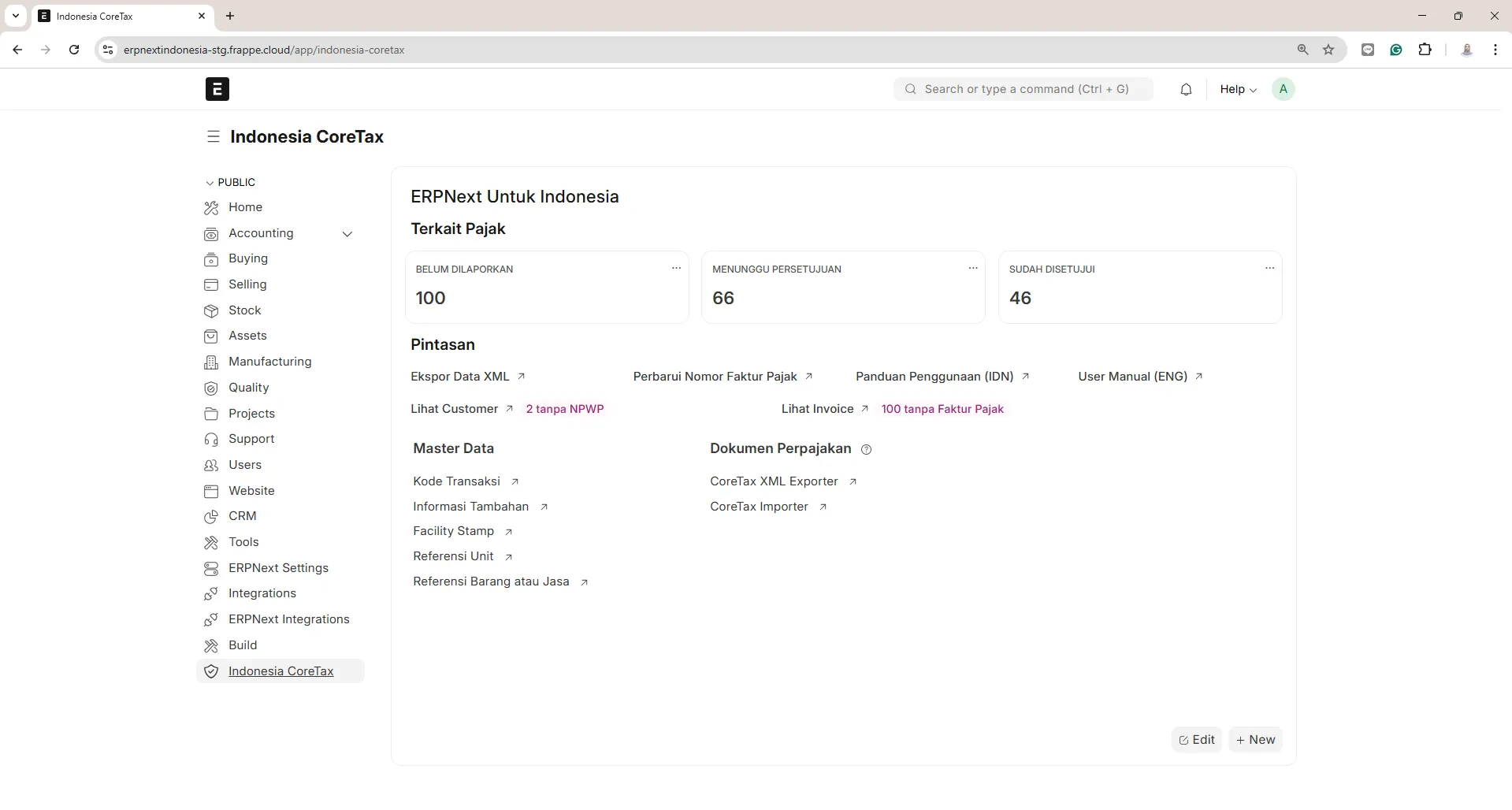1512x810 pixels.
Task: Open CoreTax XML Exporter link
Action: pyautogui.click(x=783, y=481)
